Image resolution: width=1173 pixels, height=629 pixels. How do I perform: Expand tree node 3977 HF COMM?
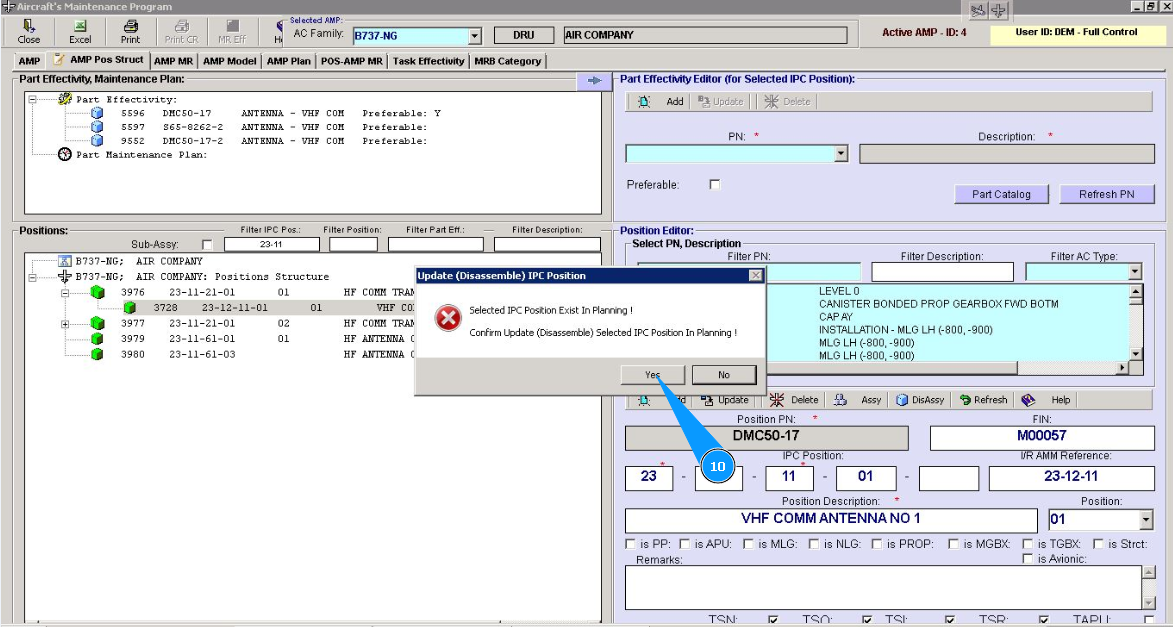[66, 324]
